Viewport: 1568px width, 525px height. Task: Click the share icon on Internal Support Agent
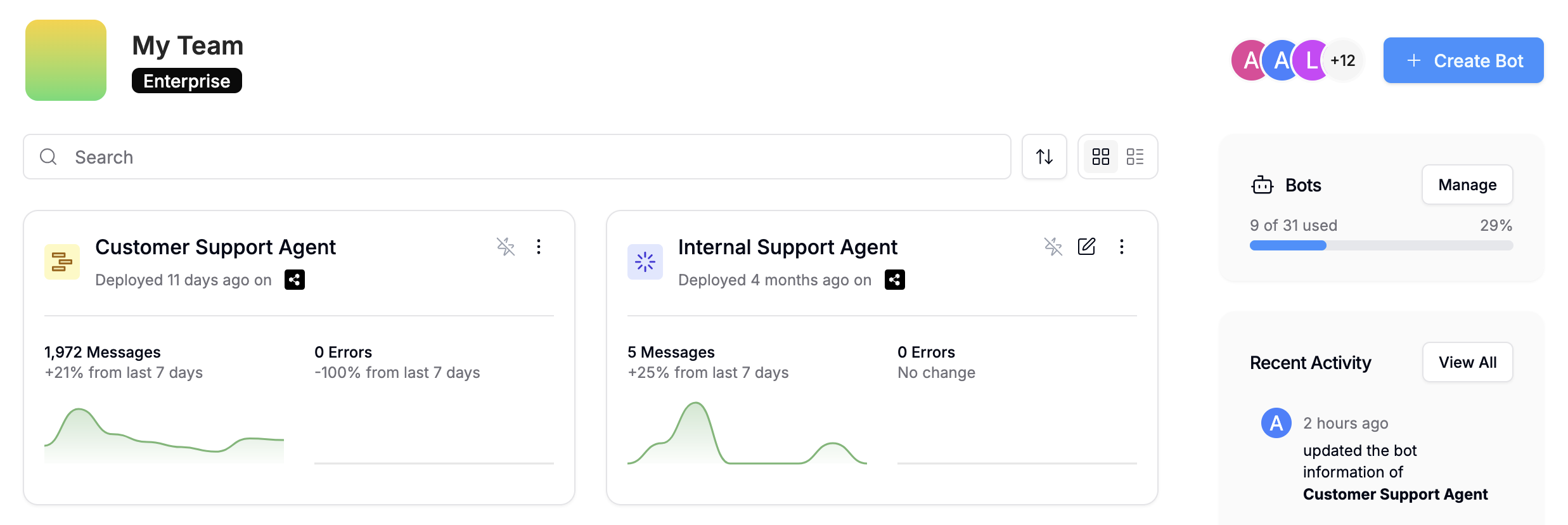click(894, 280)
